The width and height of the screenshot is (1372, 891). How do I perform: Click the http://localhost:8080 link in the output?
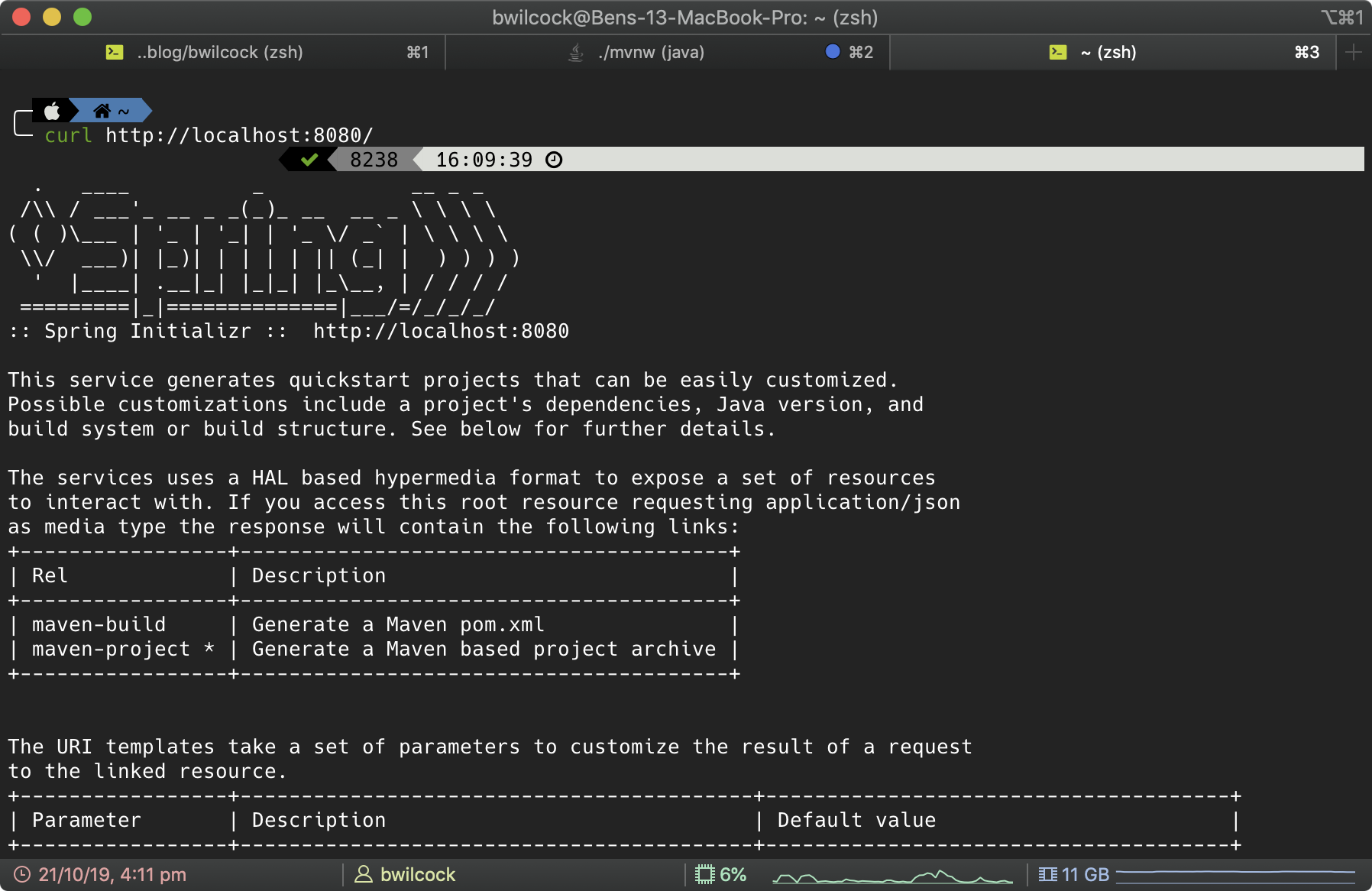tap(441, 330)
